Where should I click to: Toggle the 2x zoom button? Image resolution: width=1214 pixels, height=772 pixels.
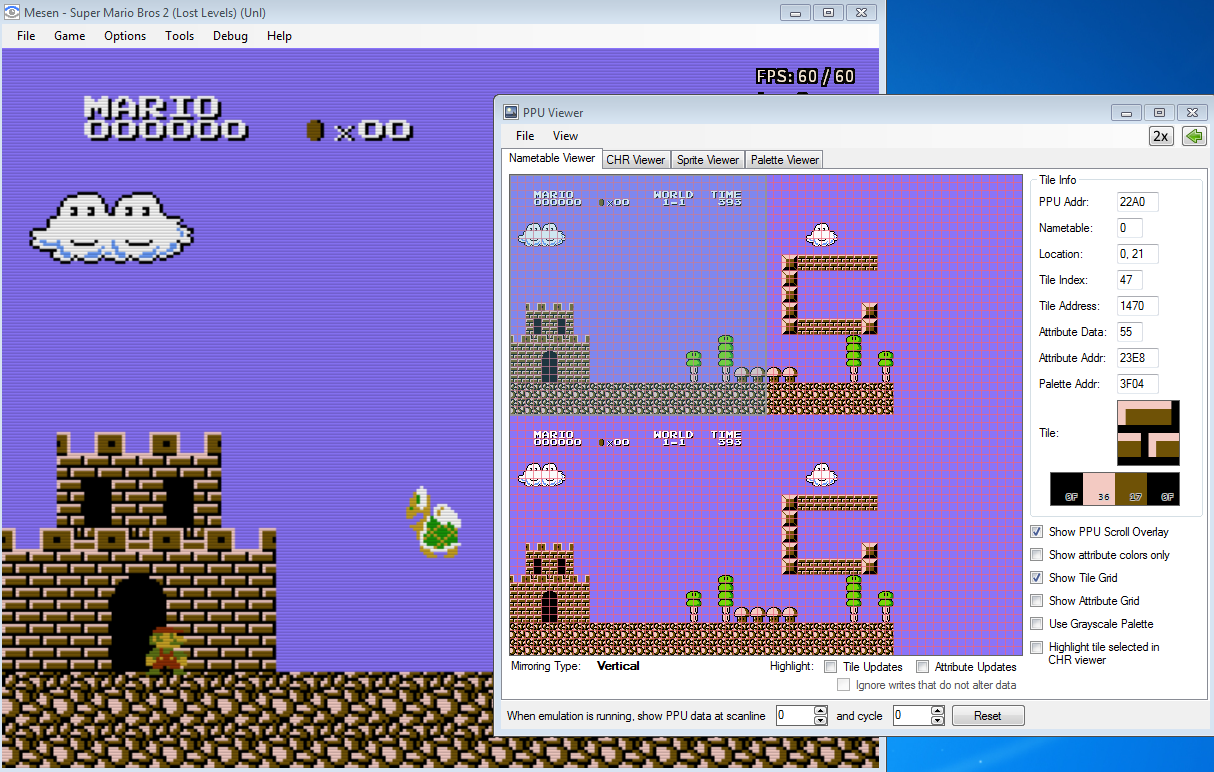click(1160, 136)
